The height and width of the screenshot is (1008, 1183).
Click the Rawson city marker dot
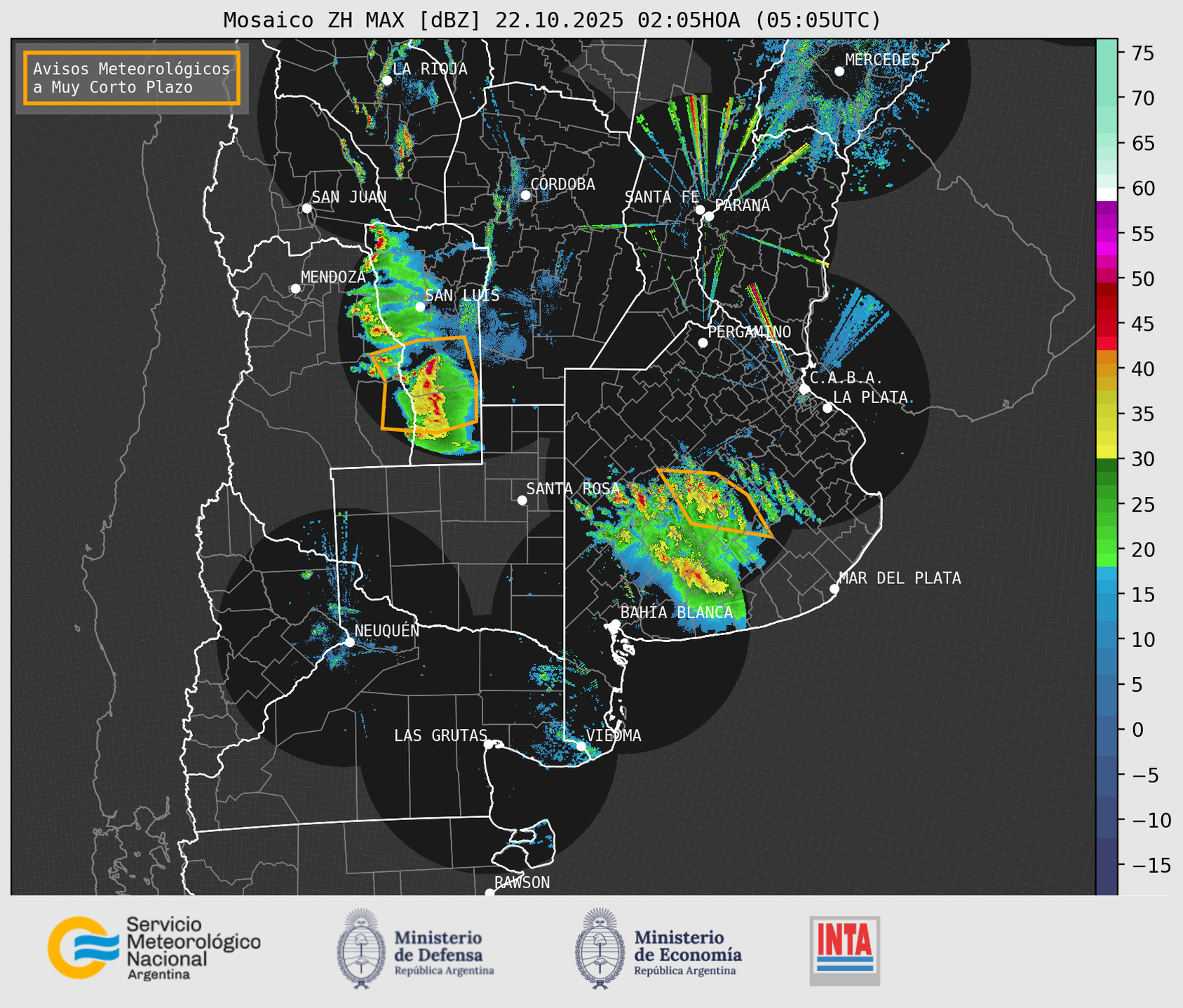point(489,892)
